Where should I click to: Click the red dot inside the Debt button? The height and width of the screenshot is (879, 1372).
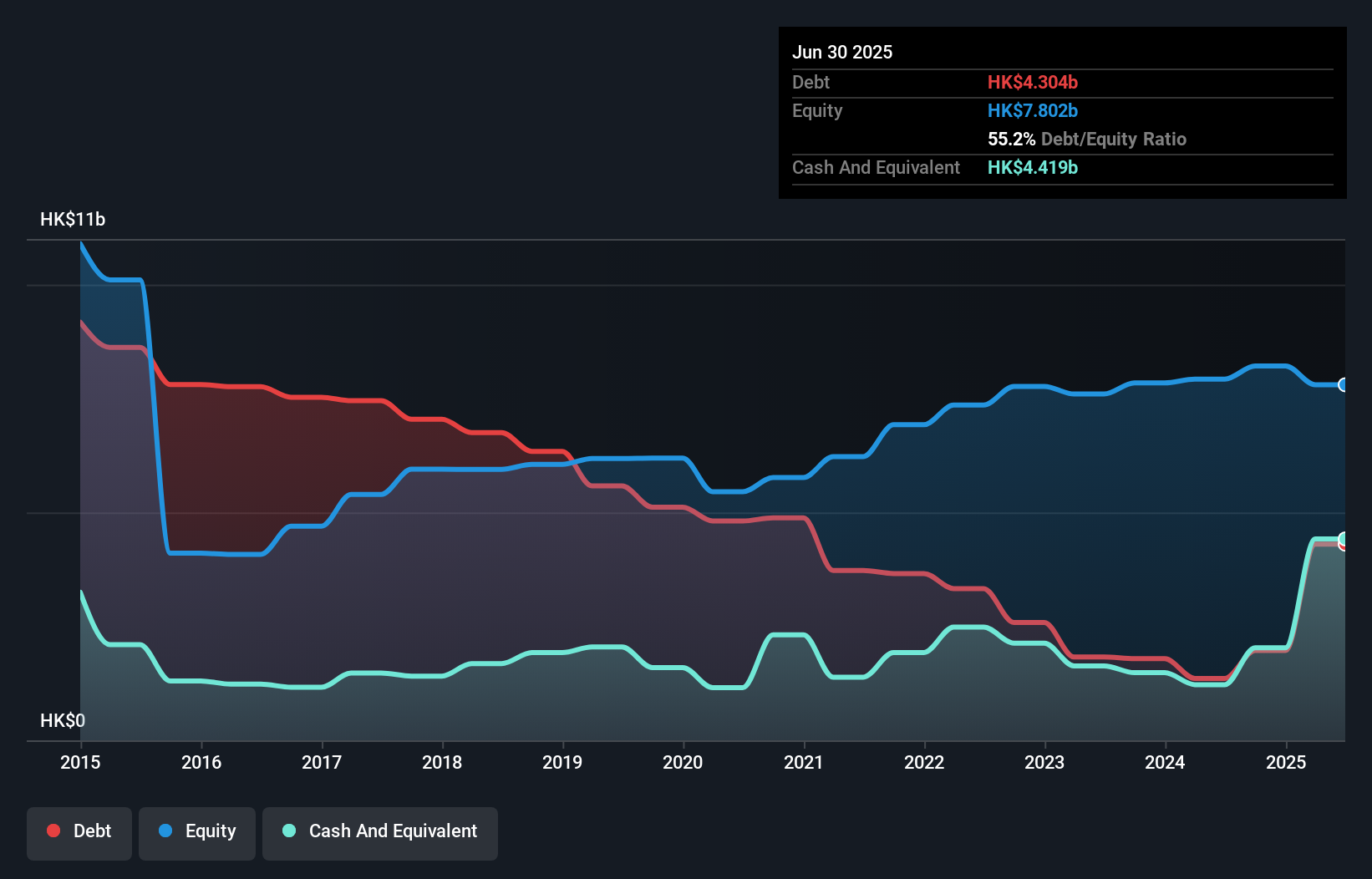coord(52,831)
